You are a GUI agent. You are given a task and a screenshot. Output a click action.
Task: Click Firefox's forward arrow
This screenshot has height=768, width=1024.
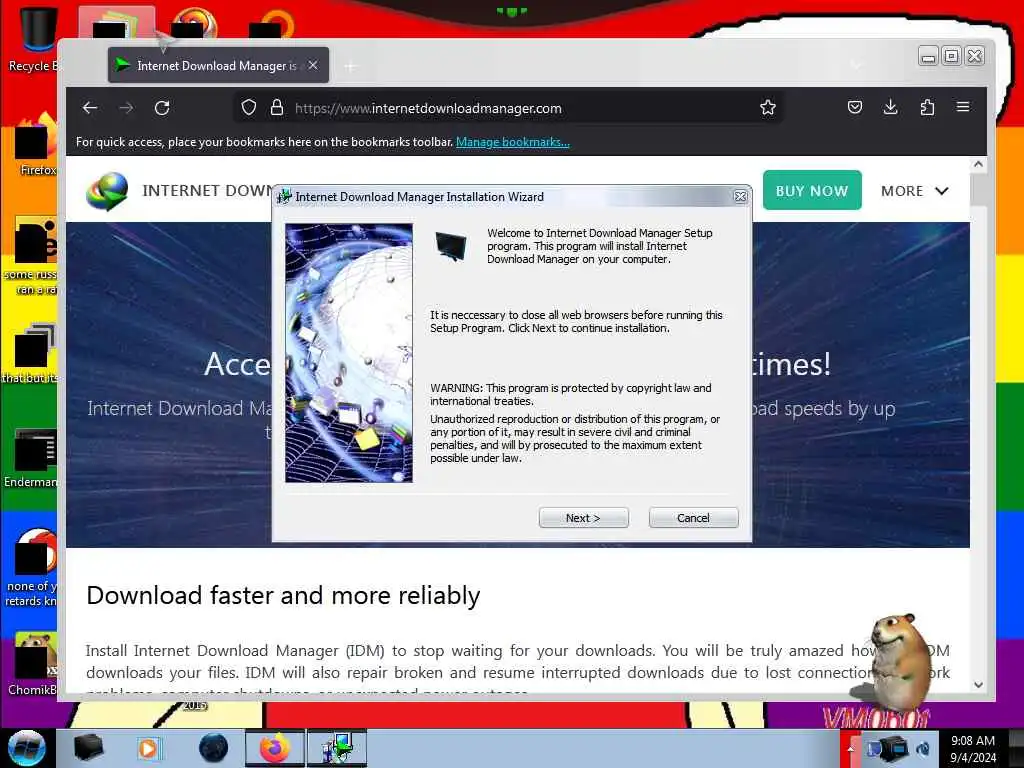tap(126, 108)
